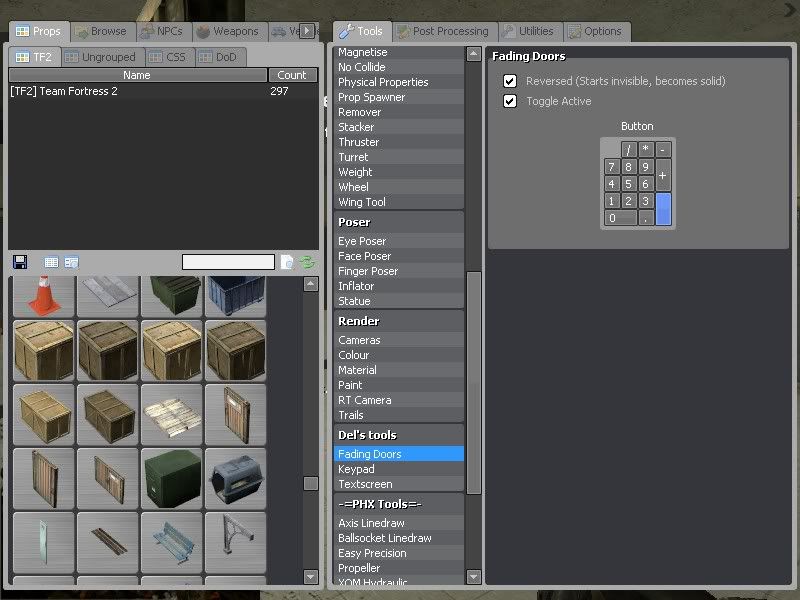800x600 pixels.
Task: Select the Face Poser tool
Action: click(399, 256)
